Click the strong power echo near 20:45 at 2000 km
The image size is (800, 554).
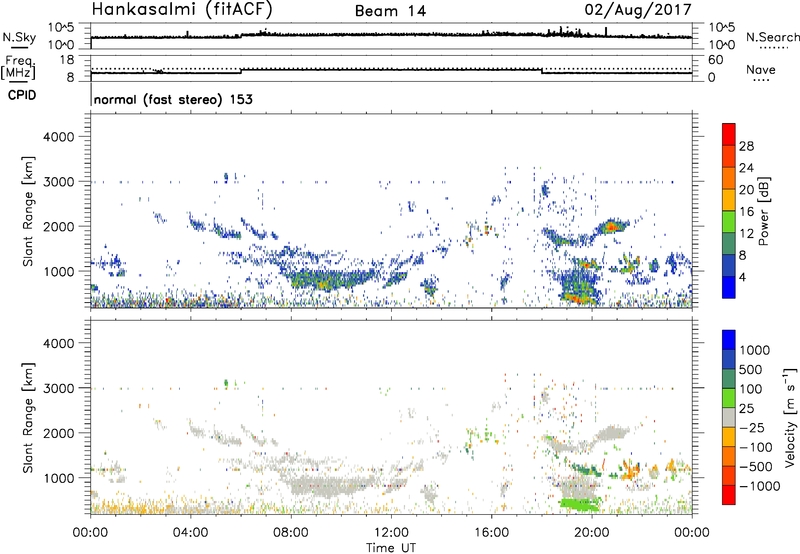tap(612, 226)
